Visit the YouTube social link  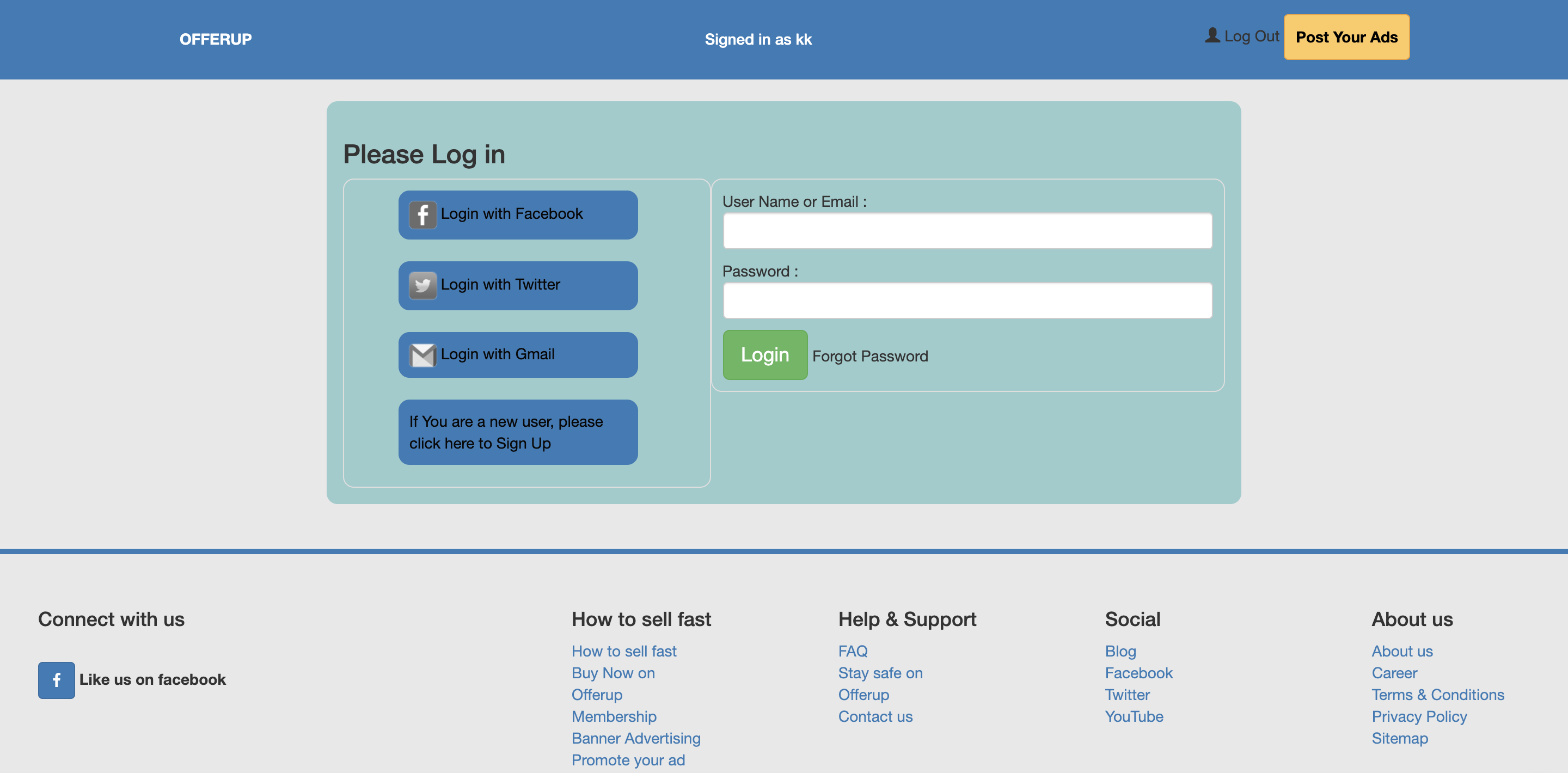click(1134, 716)
